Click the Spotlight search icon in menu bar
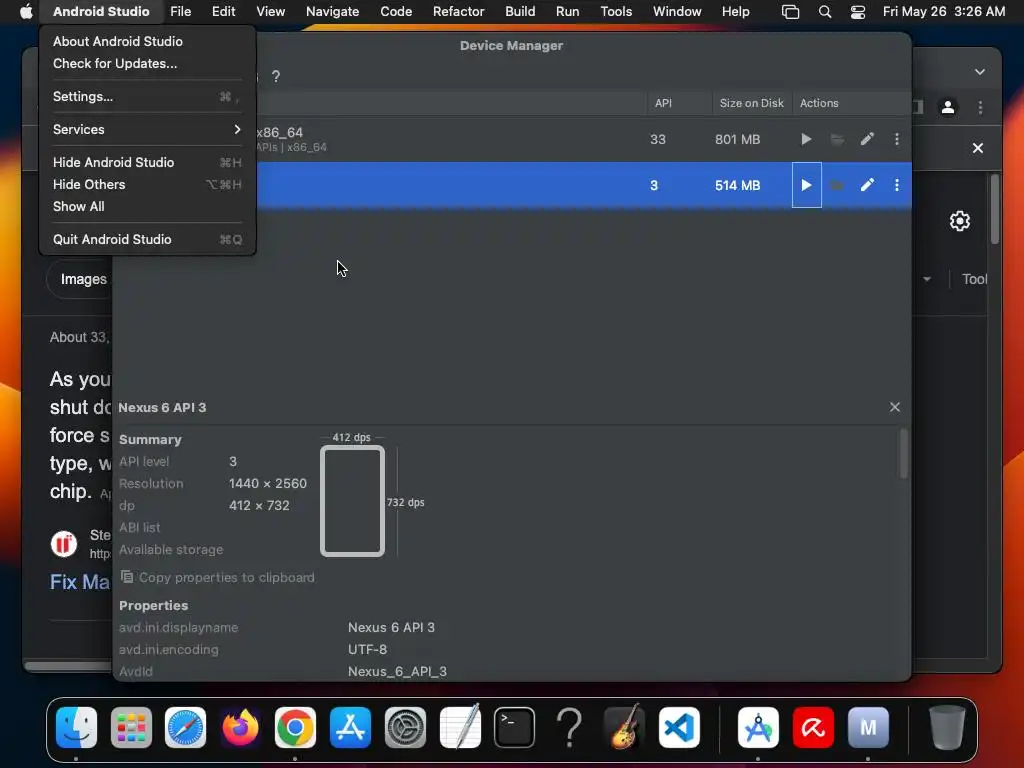 tap(825, 12)
